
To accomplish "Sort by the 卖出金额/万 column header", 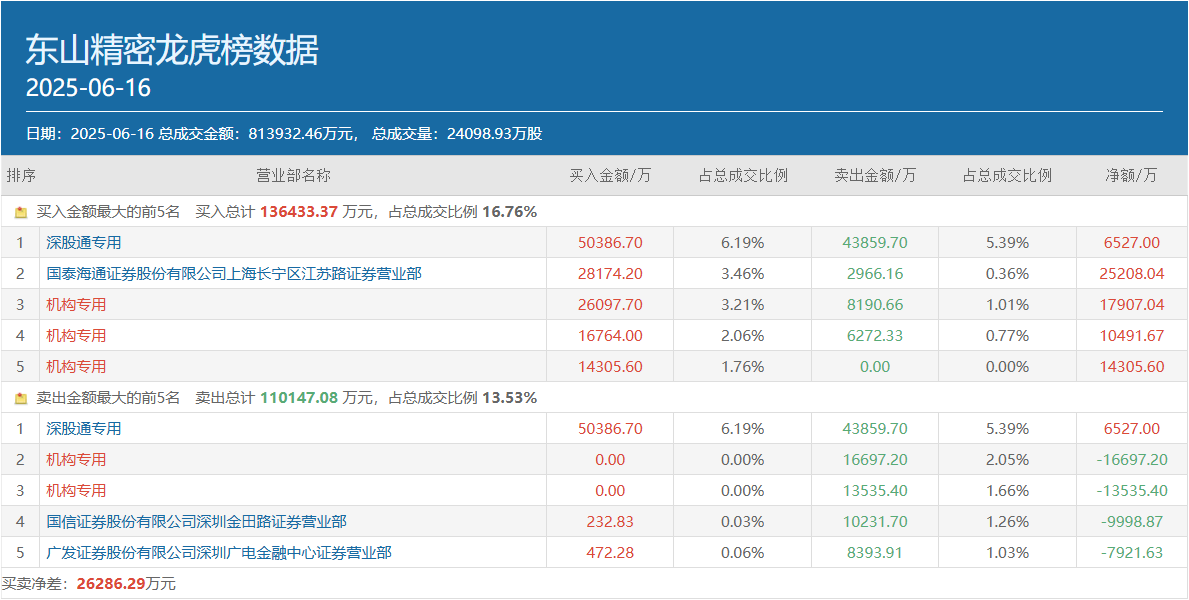I will [877, 174].
